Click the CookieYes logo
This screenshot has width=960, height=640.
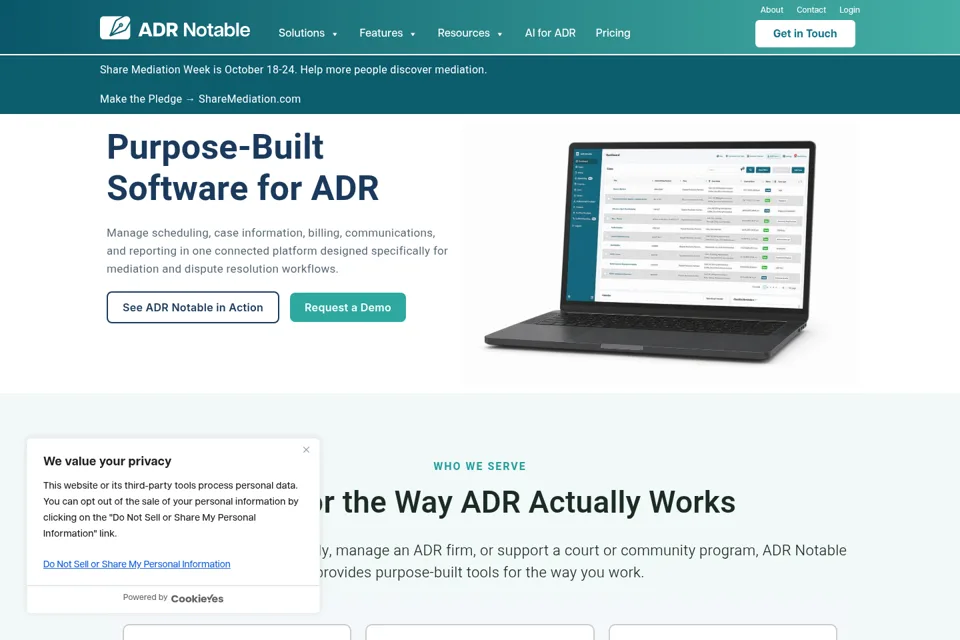click(x=197, y=598)
